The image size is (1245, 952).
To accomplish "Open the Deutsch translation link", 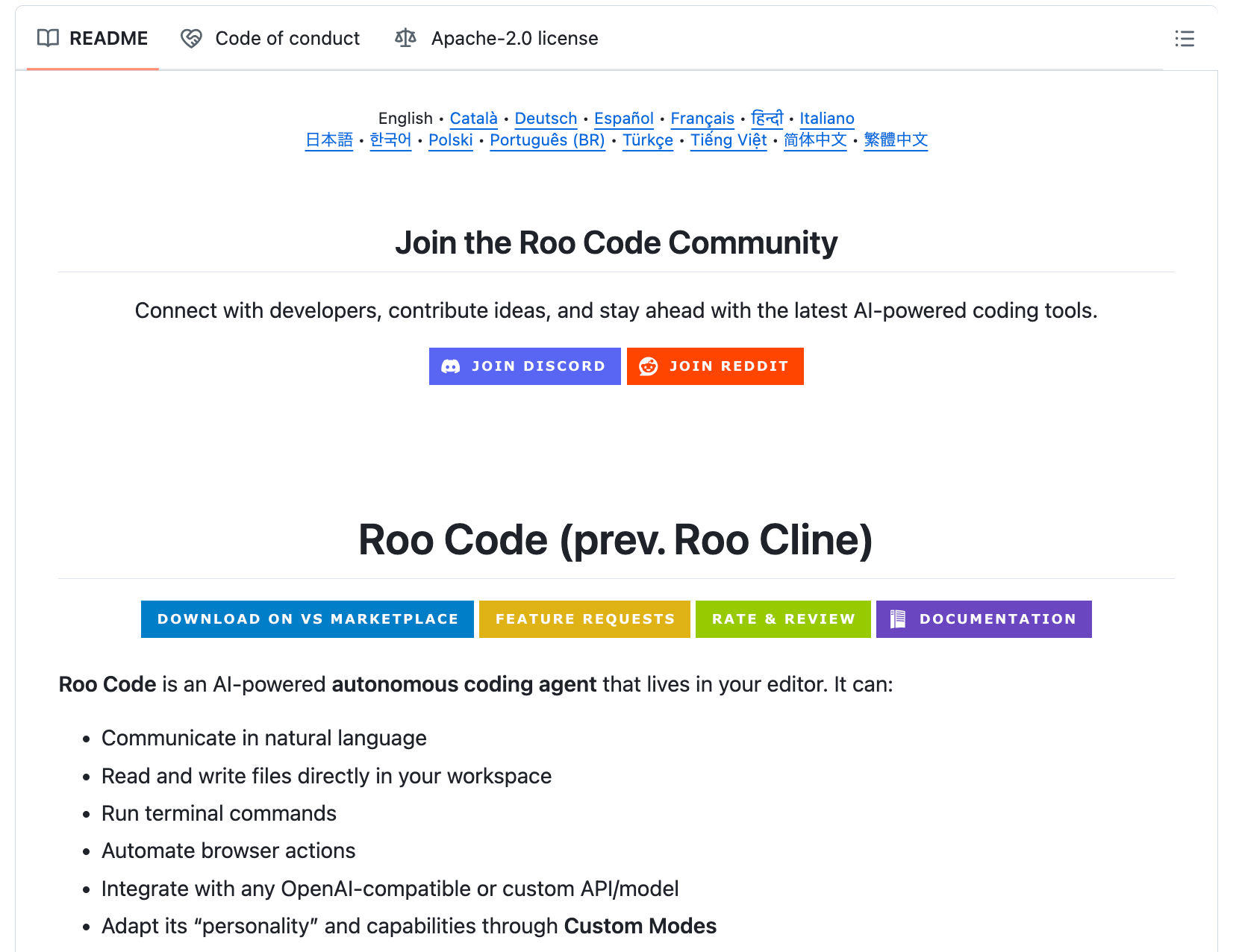I will tap(546, 119).
